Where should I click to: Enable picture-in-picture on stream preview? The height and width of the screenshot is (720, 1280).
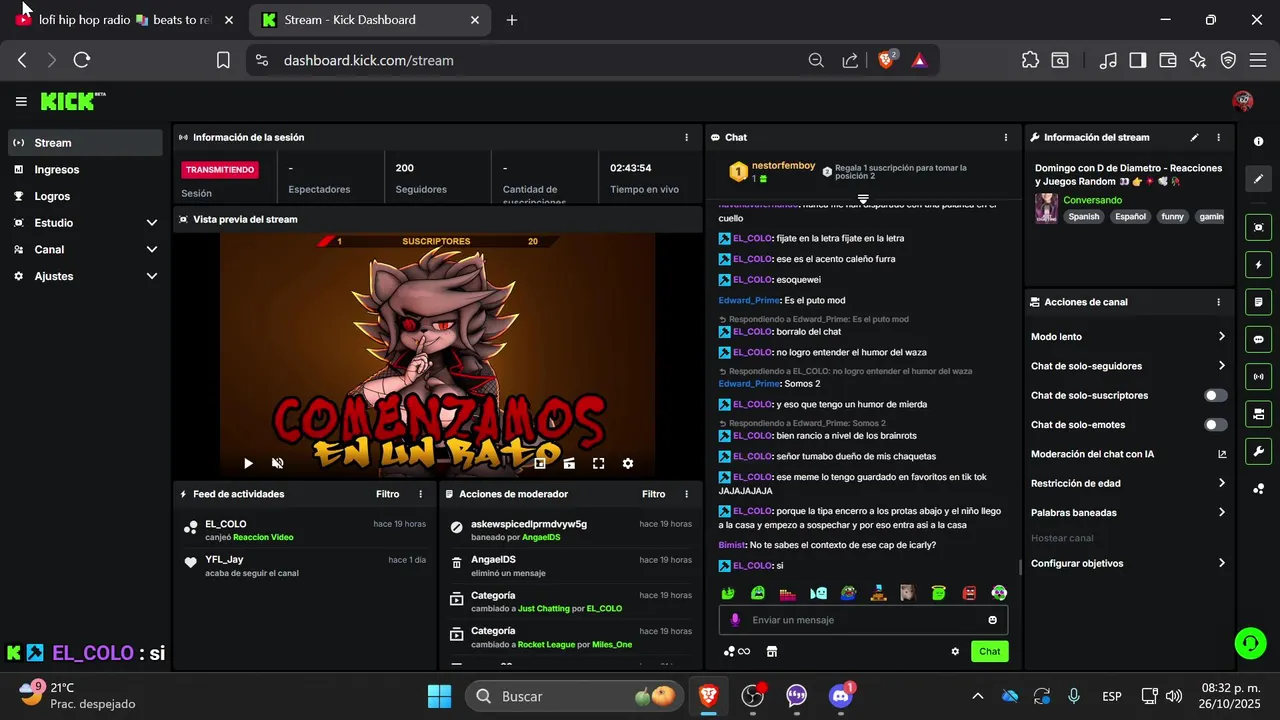540,463
